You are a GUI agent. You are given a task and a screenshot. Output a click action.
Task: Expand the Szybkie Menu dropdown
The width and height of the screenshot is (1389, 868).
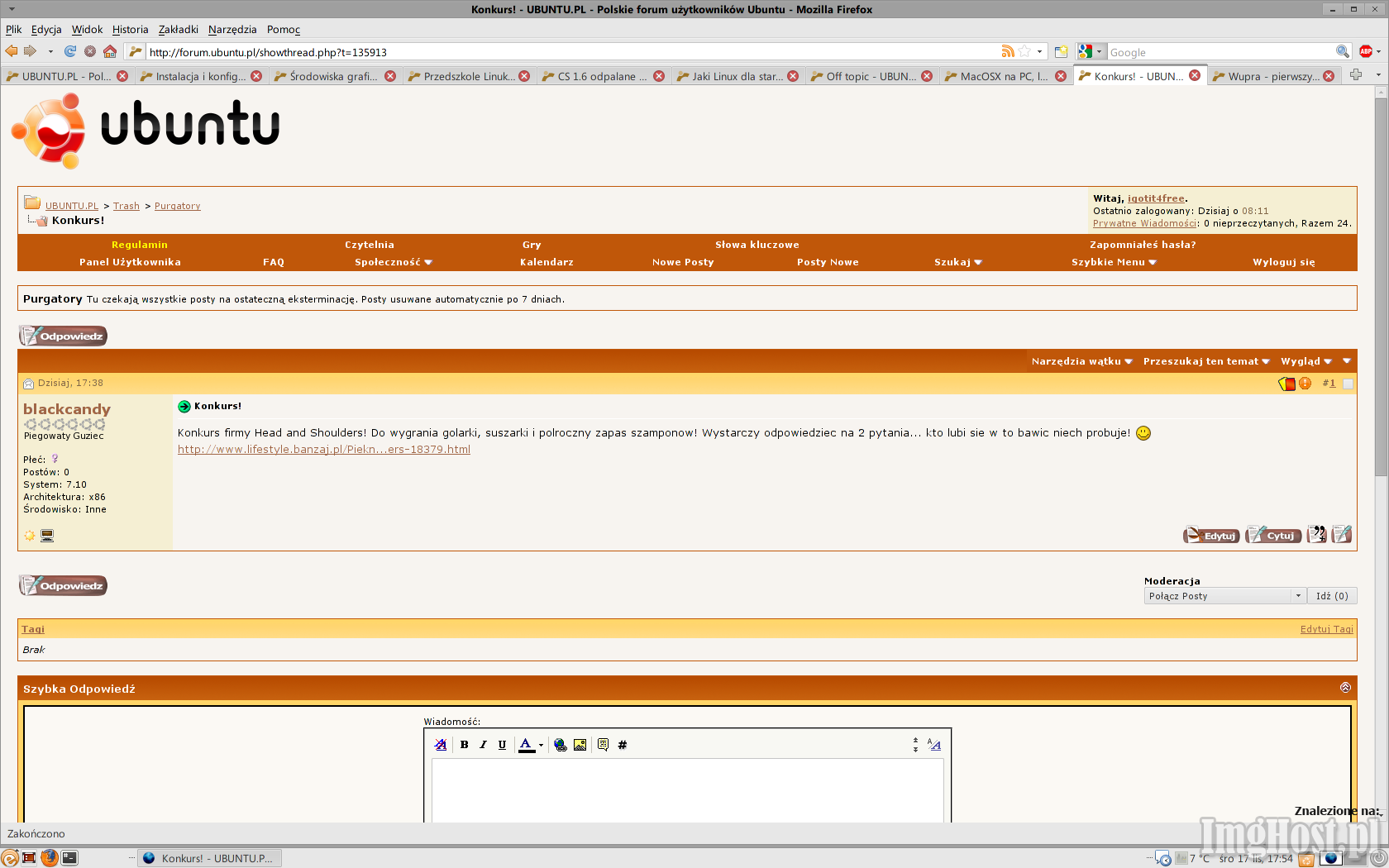click(x=1114, y=262)
